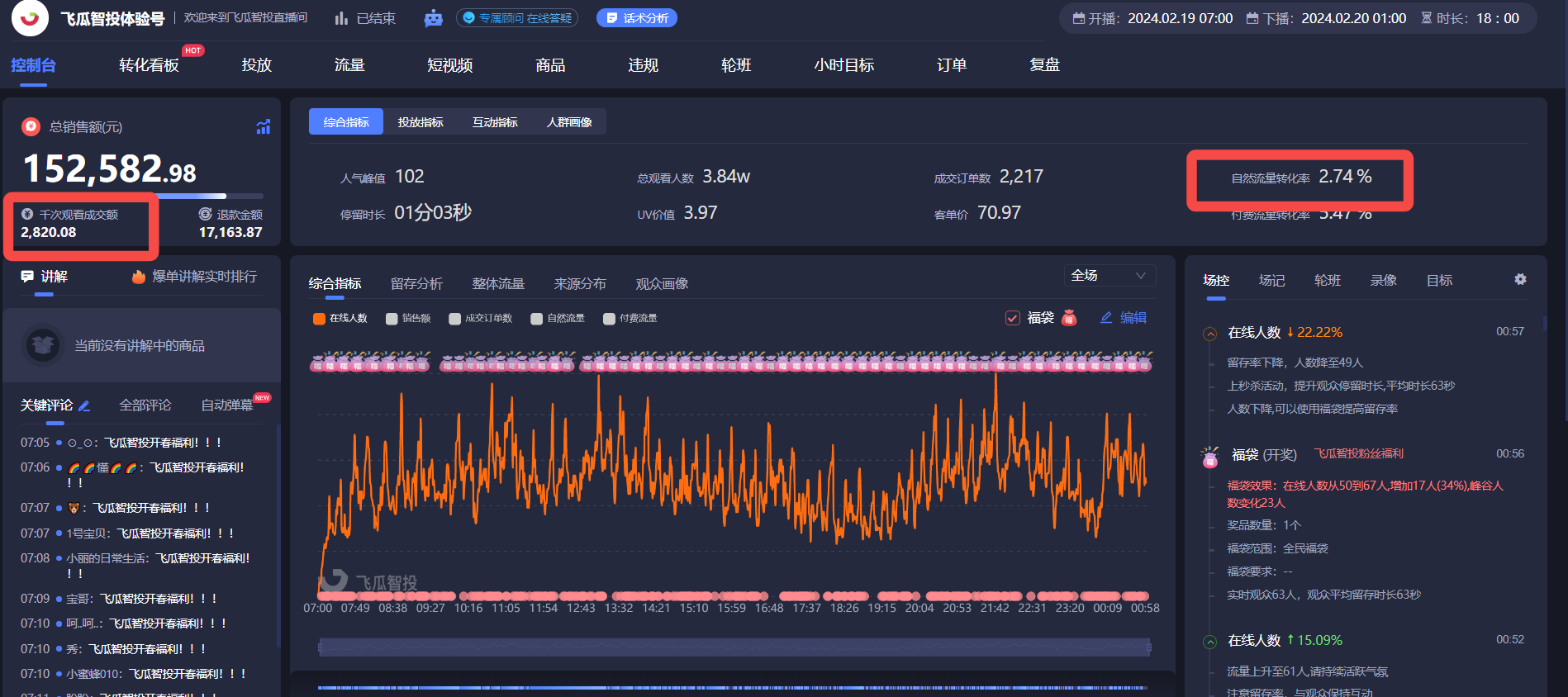
Task: Expand the 全场 dropdown
Action: (1109, 276)
